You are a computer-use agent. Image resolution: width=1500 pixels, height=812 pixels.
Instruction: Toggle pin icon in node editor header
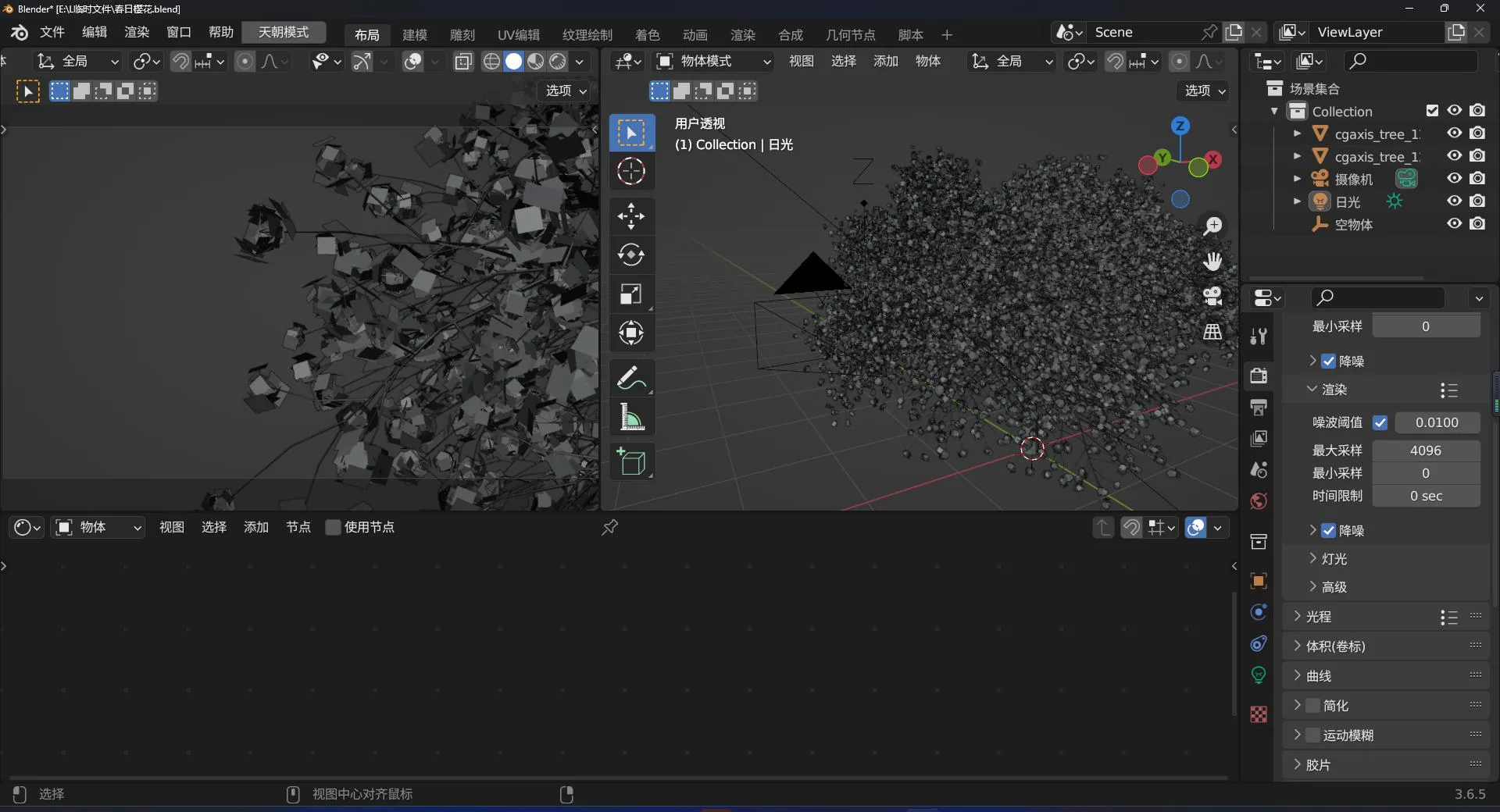[609, 528]
